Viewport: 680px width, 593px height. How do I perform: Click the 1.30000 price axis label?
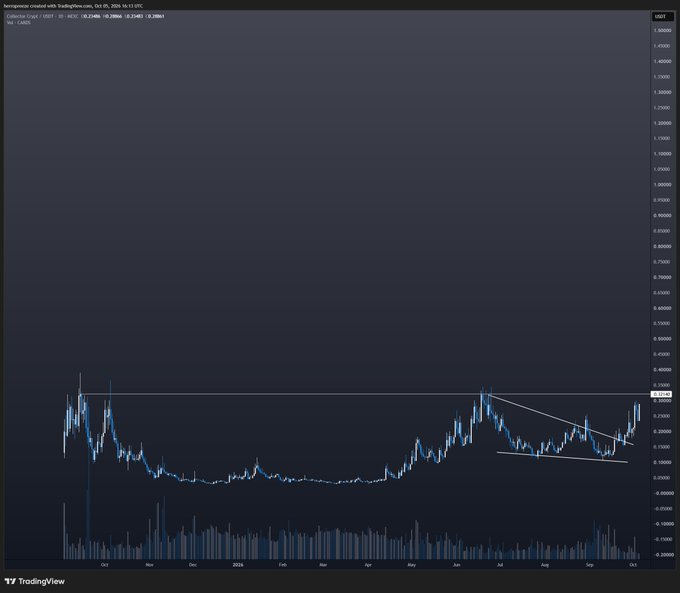[662, 92]
